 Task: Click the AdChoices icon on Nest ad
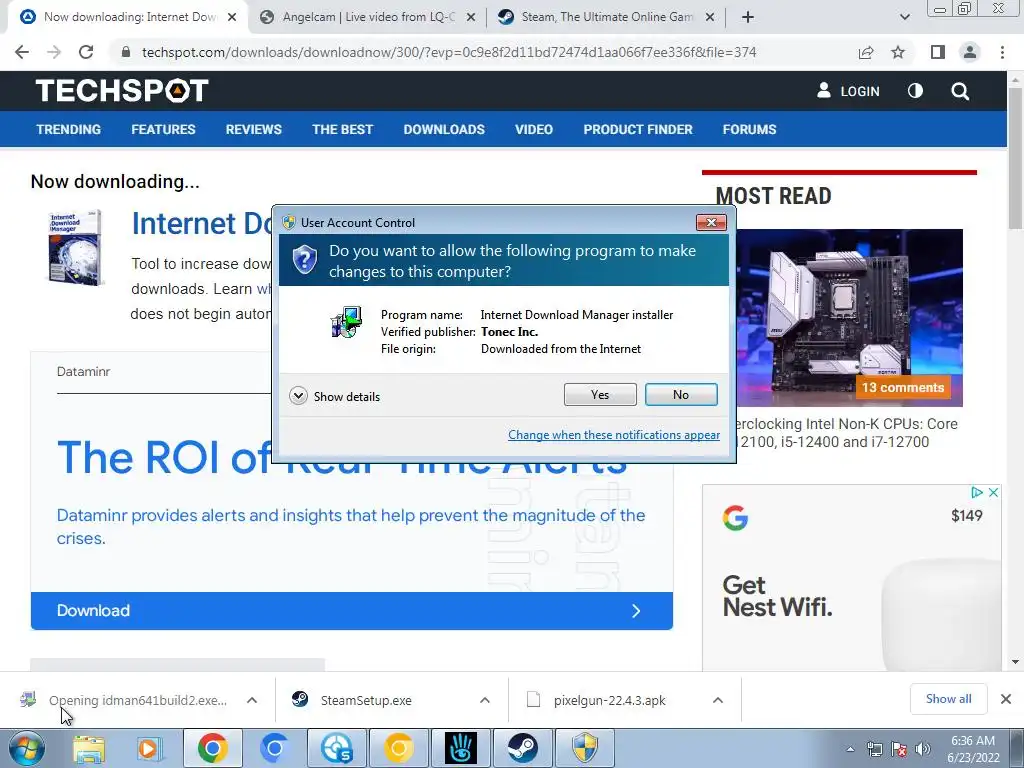click(x=977, y=492)
